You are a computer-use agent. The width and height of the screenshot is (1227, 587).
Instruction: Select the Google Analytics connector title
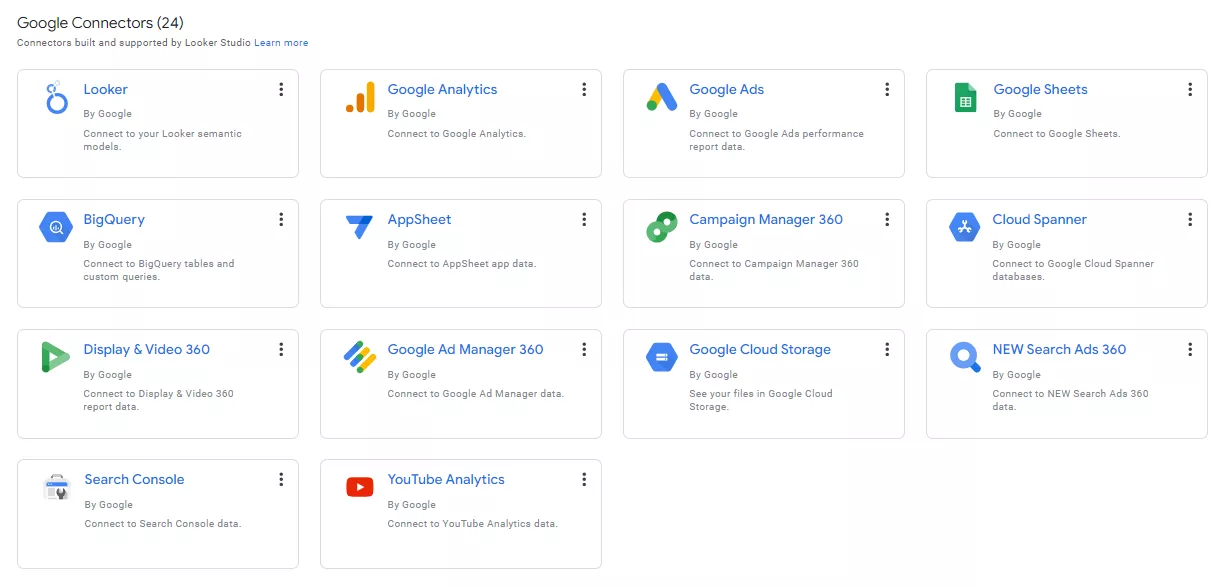[442, 90]
